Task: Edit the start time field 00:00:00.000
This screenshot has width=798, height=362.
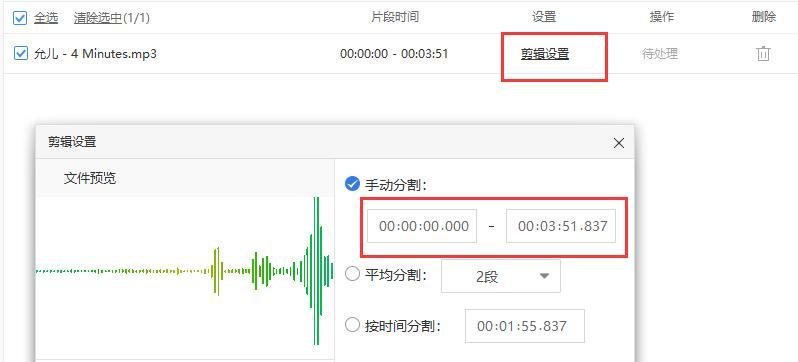Action: (x=422, y=226)
